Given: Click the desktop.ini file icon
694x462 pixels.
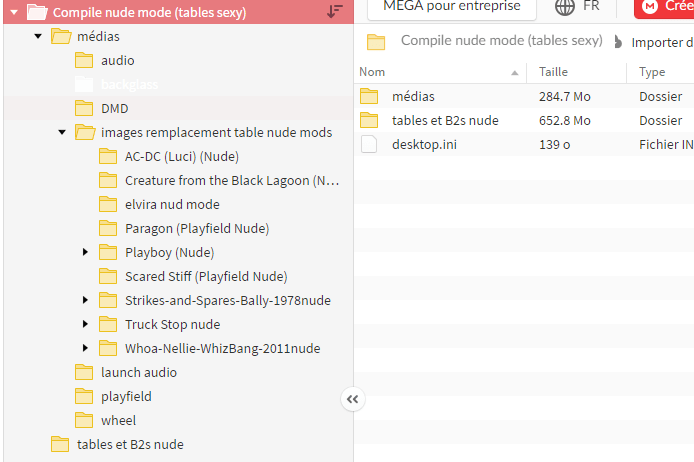Looking at the screenshot, I should tap(370, 144).
